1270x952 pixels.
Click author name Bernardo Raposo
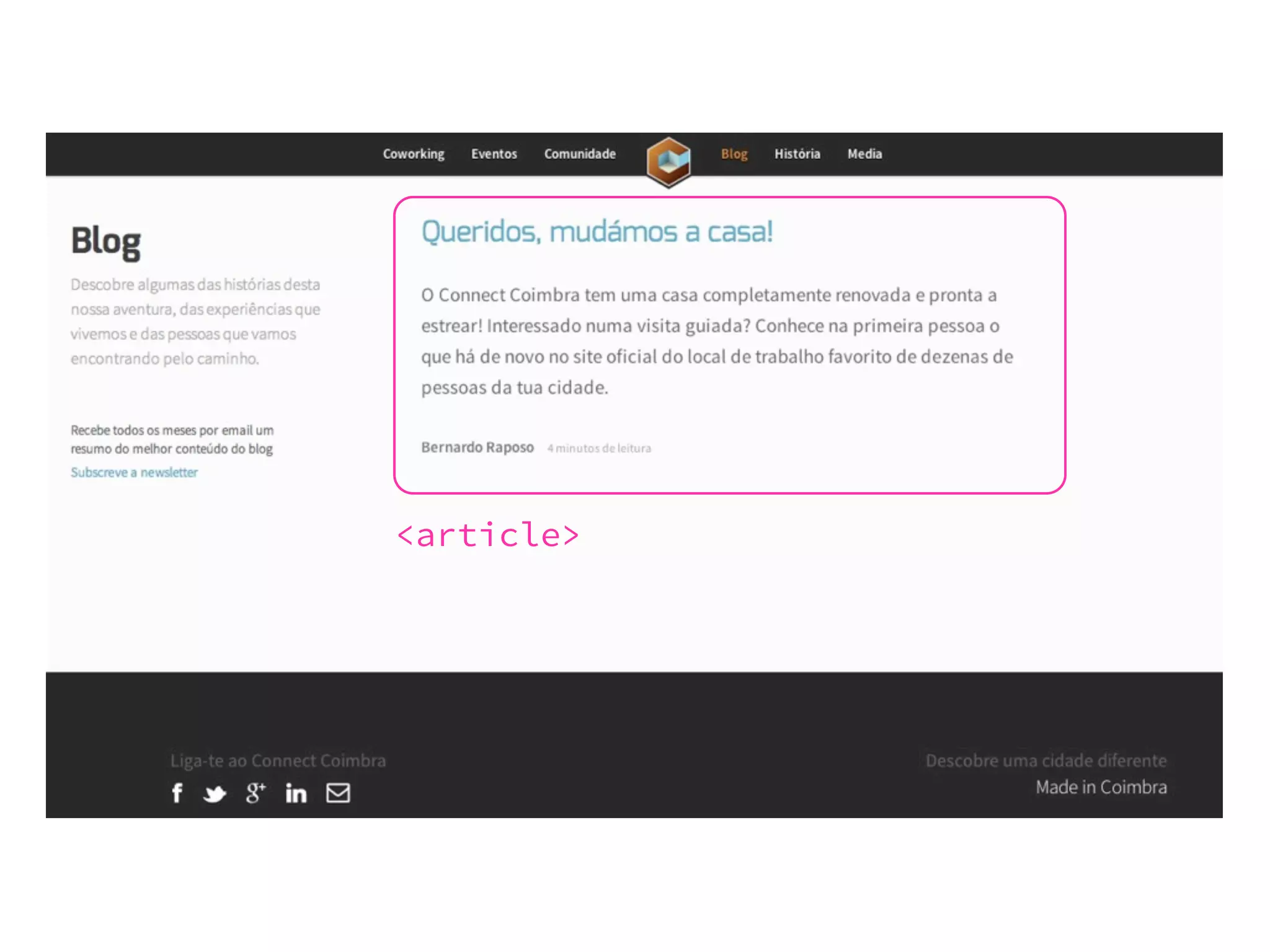pos(477,447)
